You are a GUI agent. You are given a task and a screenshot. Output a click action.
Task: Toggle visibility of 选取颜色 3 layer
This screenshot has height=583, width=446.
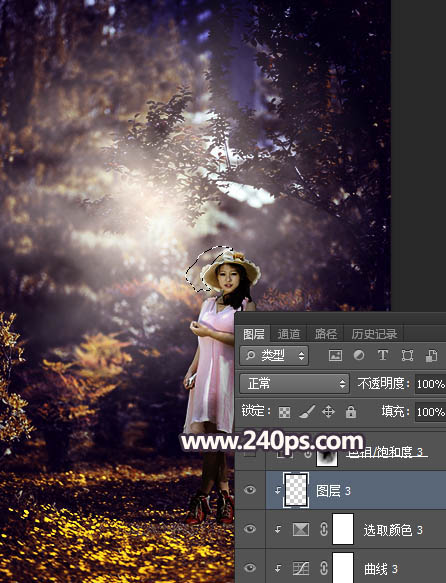pos(250,529)
